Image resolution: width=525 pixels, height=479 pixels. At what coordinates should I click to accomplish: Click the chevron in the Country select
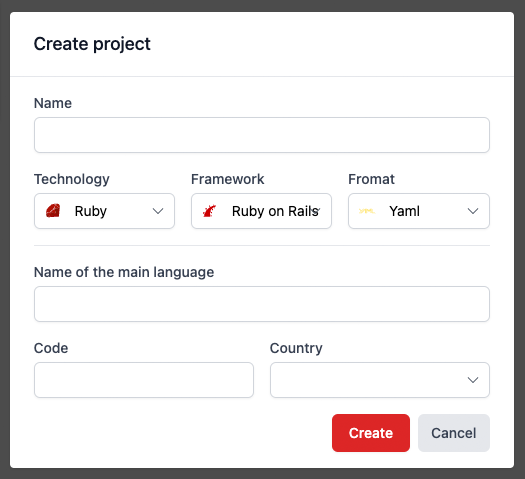click(473, 380)
